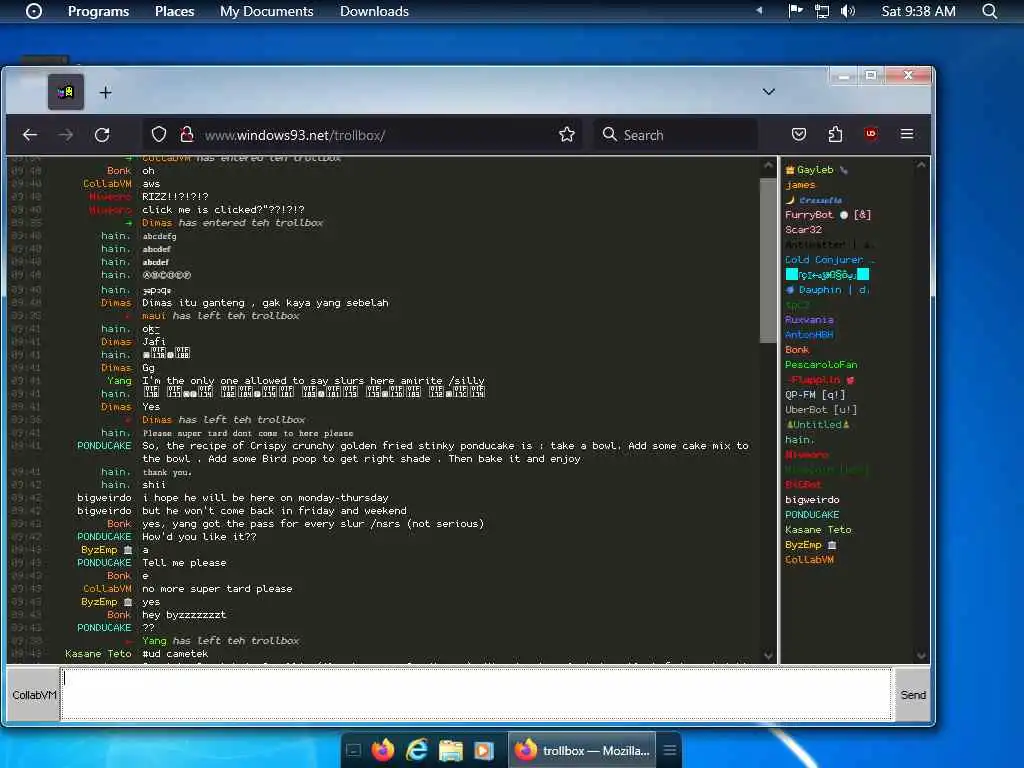Select Scar32 in the user list

pos(803,230)
